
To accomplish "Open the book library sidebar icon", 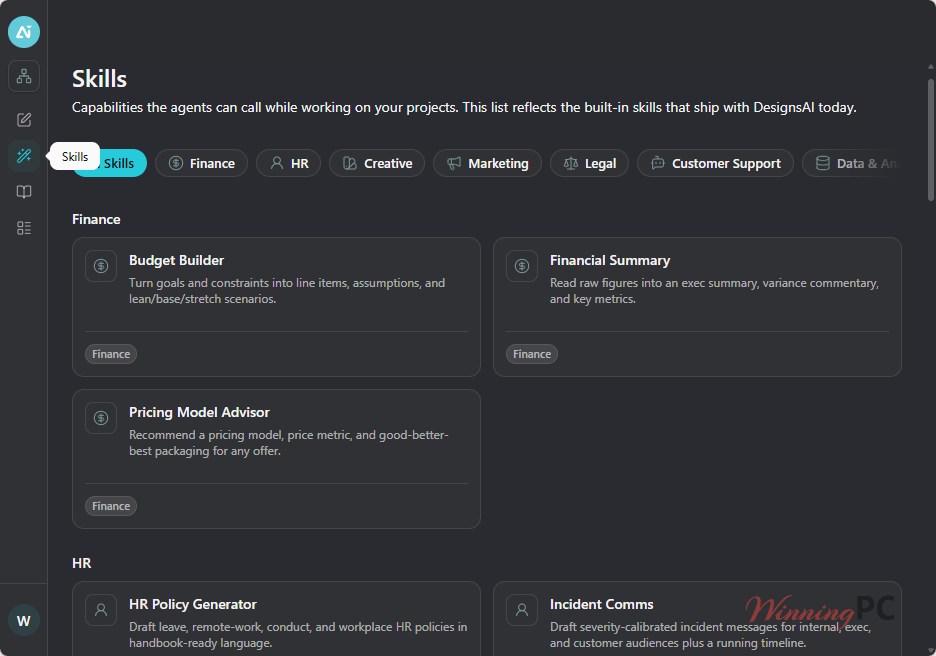I will [24, 192].
